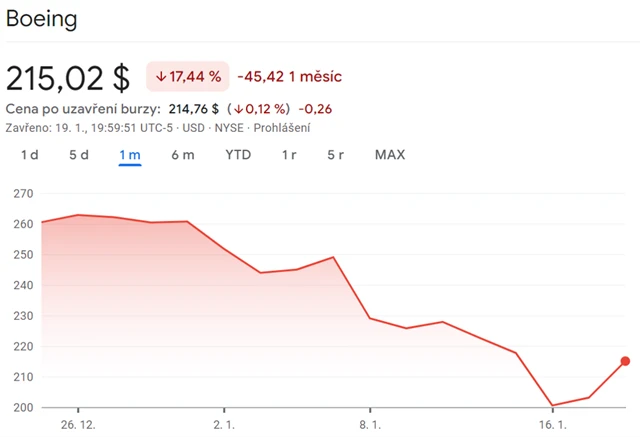Click the small arrow beside 0,12 %

point(239,109)
